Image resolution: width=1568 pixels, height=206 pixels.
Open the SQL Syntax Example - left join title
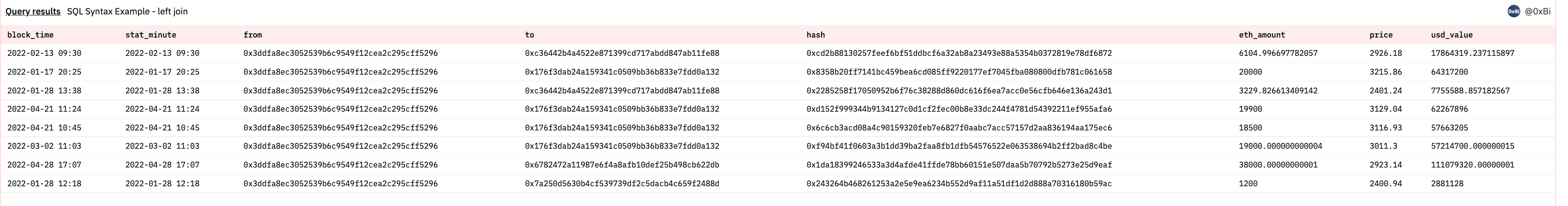pos(127,11)
